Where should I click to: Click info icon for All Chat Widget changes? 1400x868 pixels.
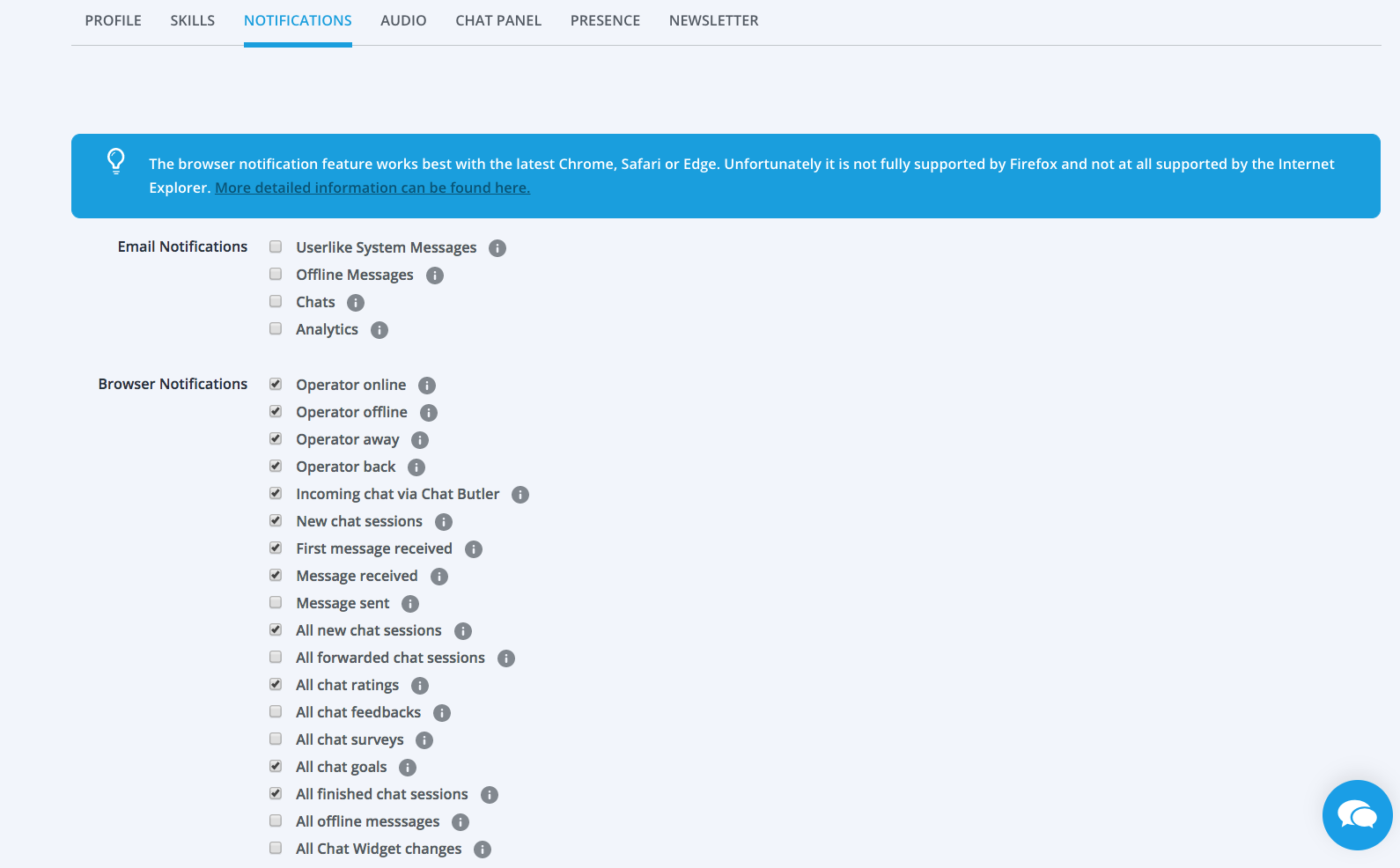pos(483,850)
